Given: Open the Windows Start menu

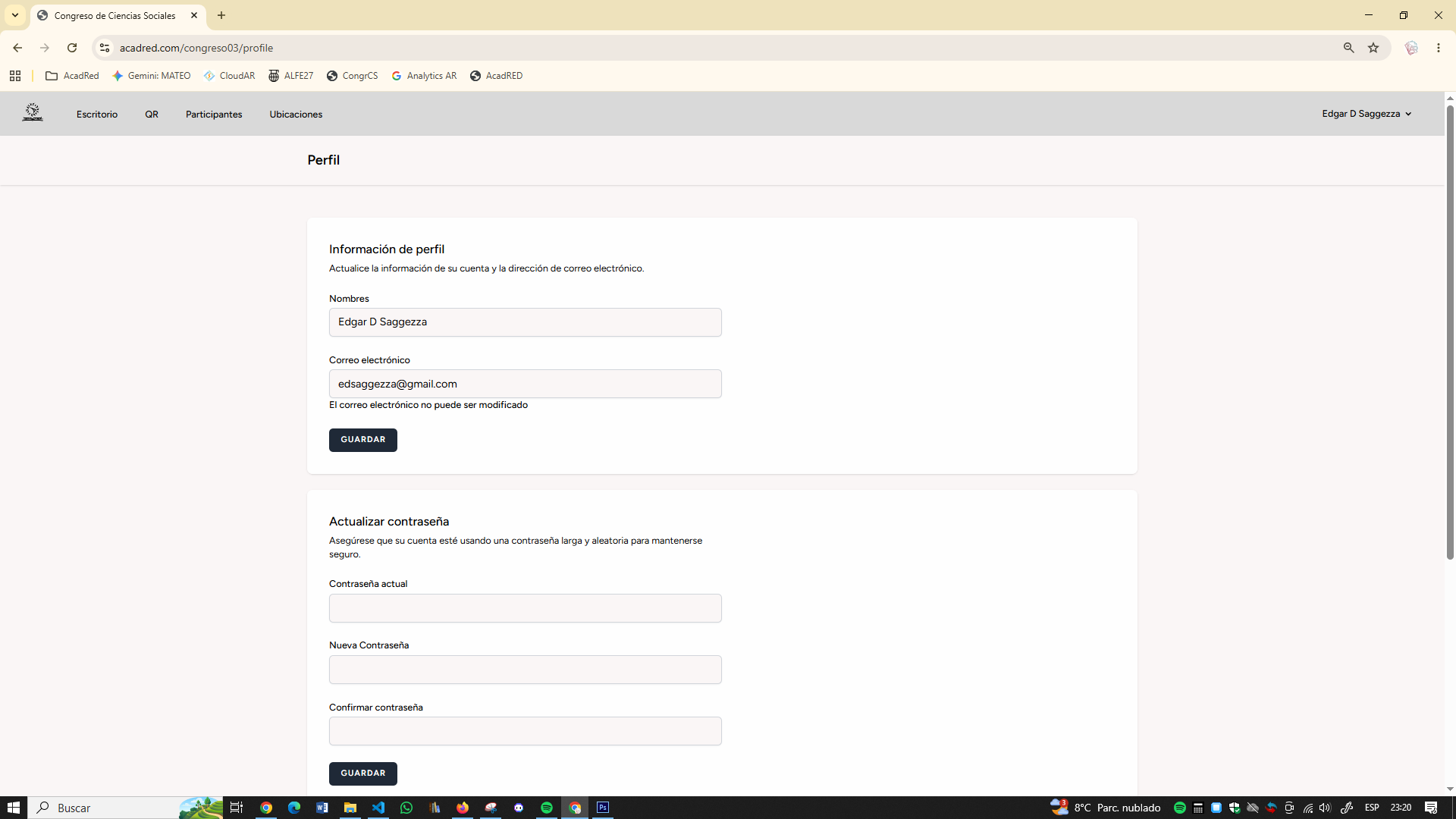Looking at the screenshot, I should click(14, 808).
